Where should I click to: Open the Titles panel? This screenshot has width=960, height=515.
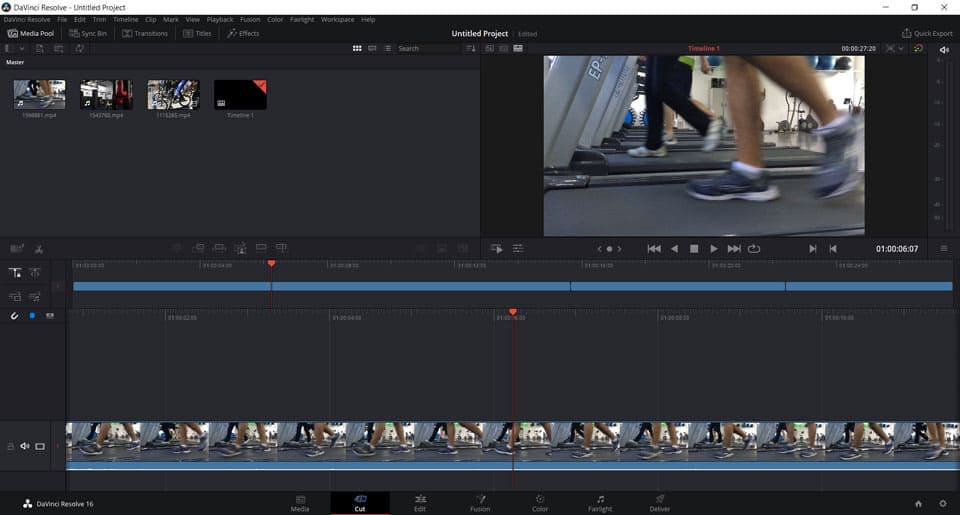(x=197, y=33)
